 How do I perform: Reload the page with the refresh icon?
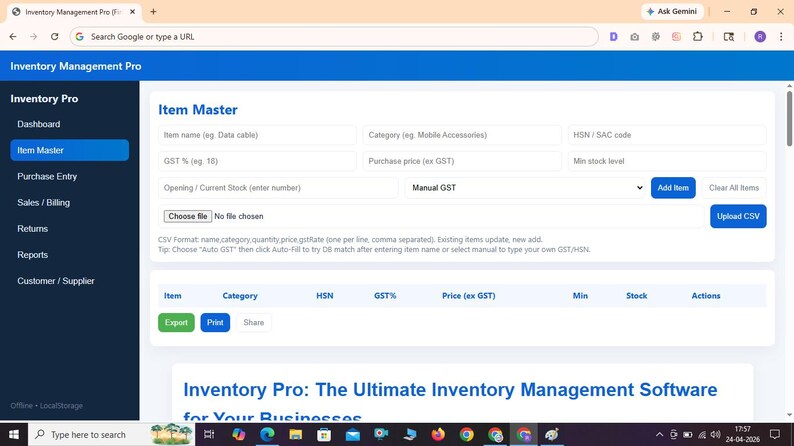55,36
